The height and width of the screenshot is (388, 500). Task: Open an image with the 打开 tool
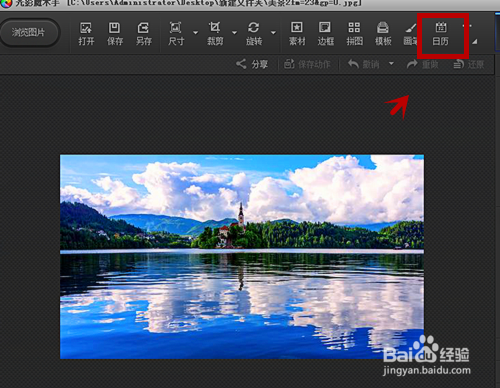pyautogui.click(x=86, y=33)
